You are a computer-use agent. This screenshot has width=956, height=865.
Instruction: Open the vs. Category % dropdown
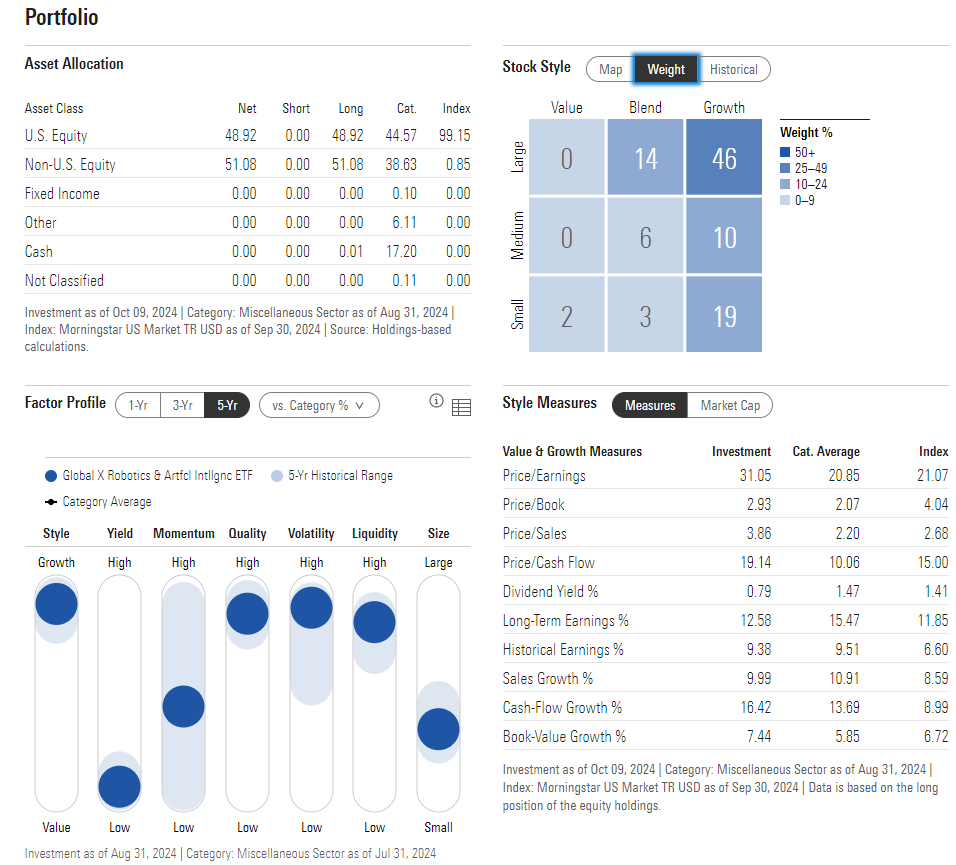tap(319, 405)
